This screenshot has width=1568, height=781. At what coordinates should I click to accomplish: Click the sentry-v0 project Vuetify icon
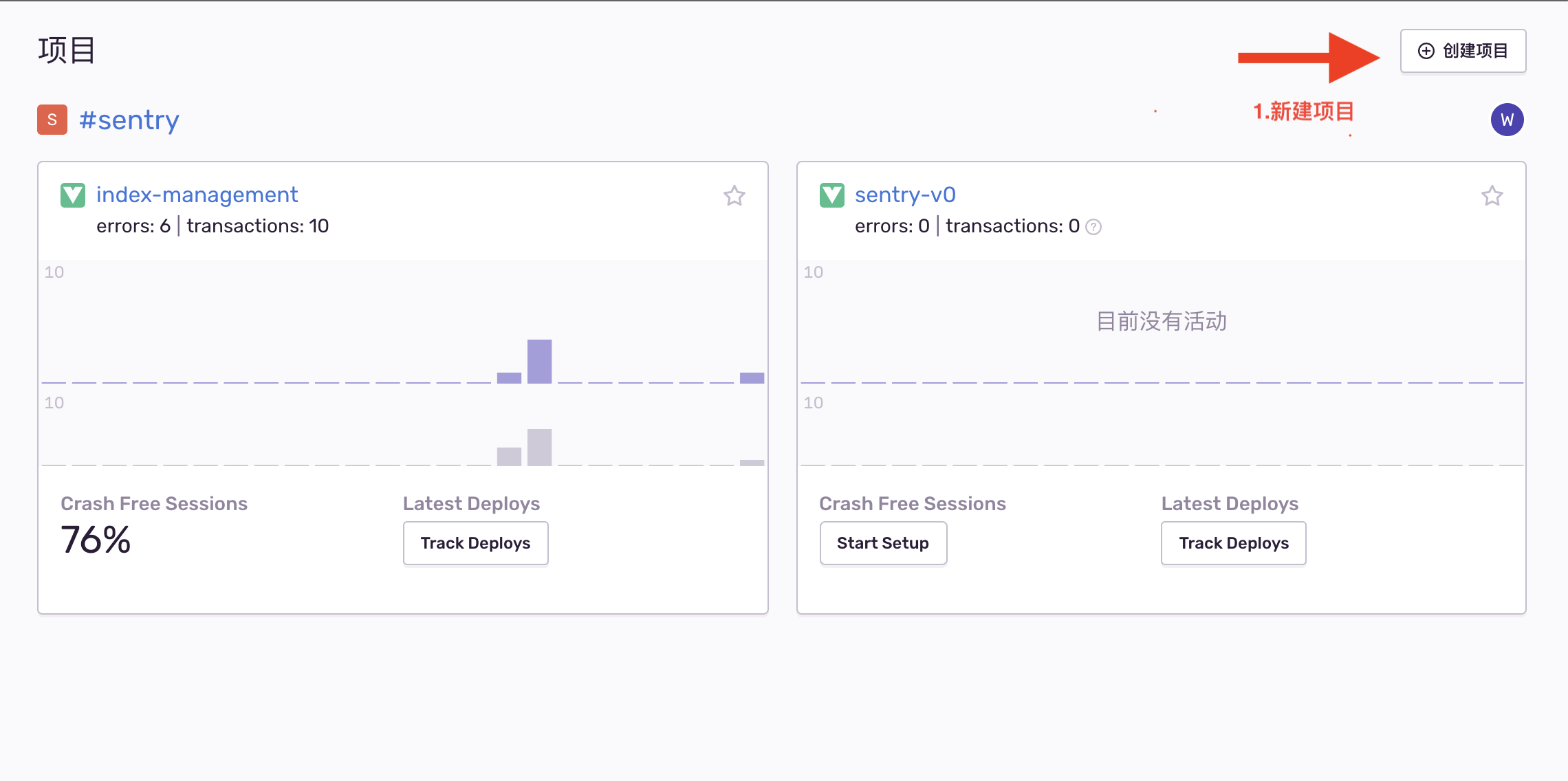pos(833,195)
